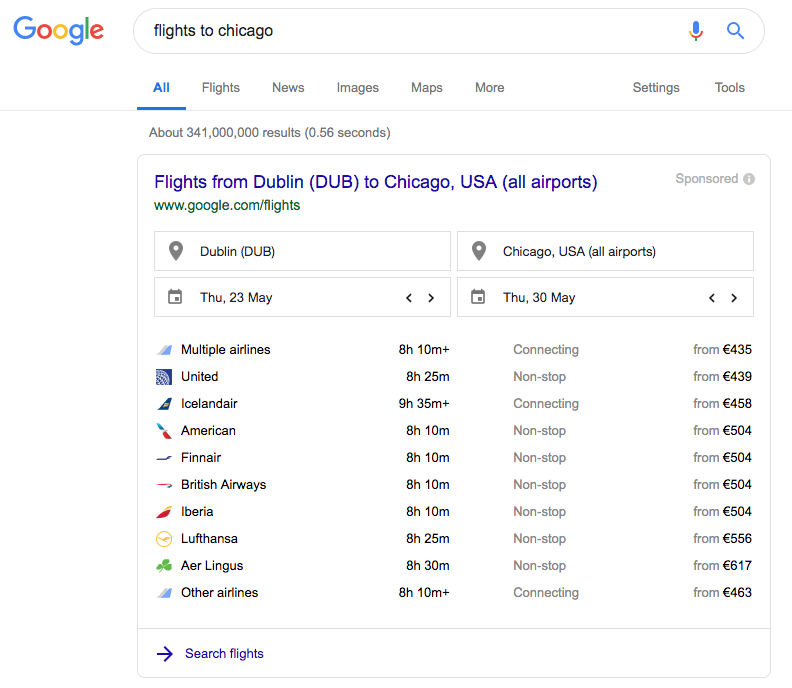Open the Settings menu
This screenshot has height=688, width=792.
pos(656,87)
